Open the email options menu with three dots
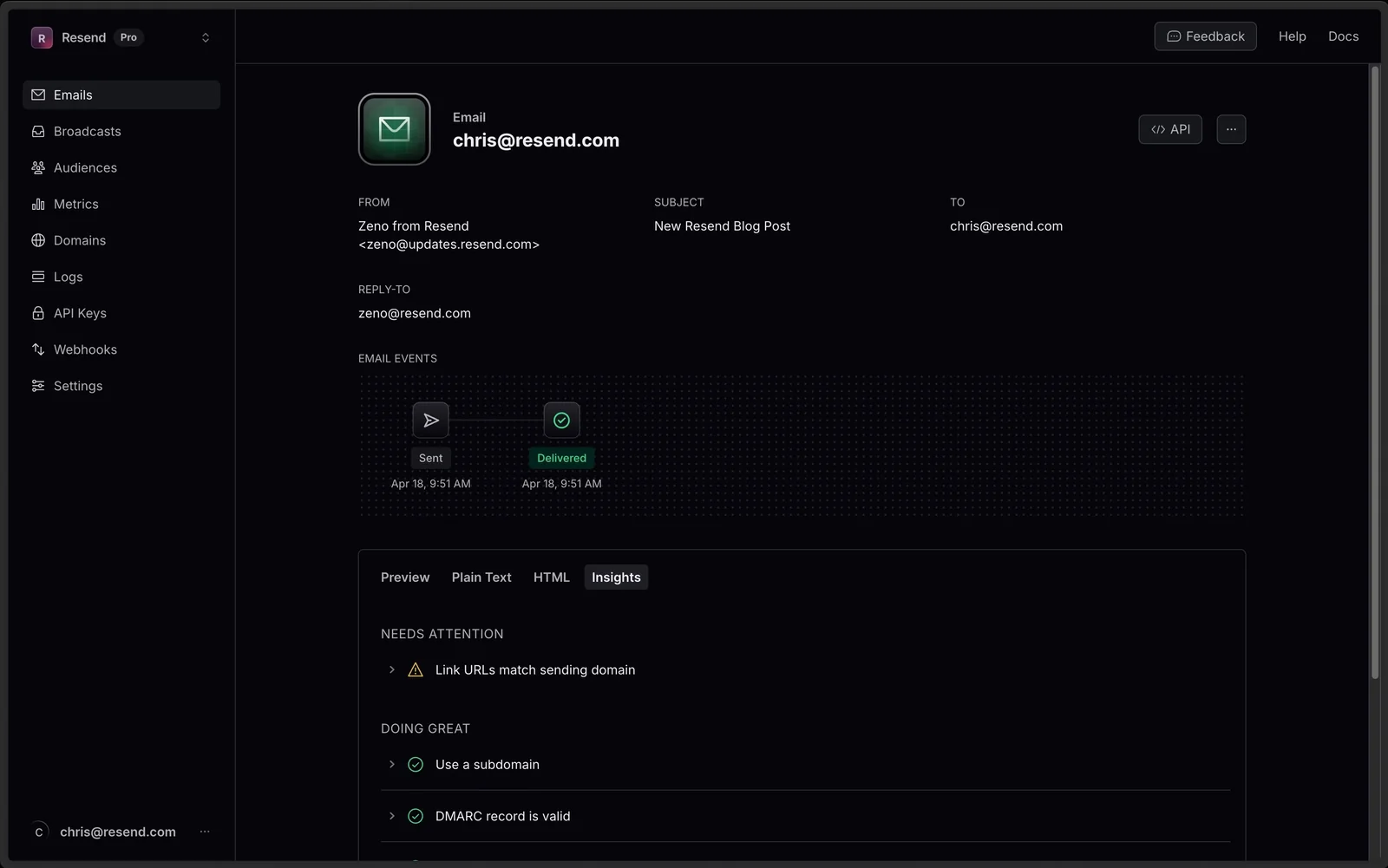Screen dimensions: 1388x868 coord(1231,129)
